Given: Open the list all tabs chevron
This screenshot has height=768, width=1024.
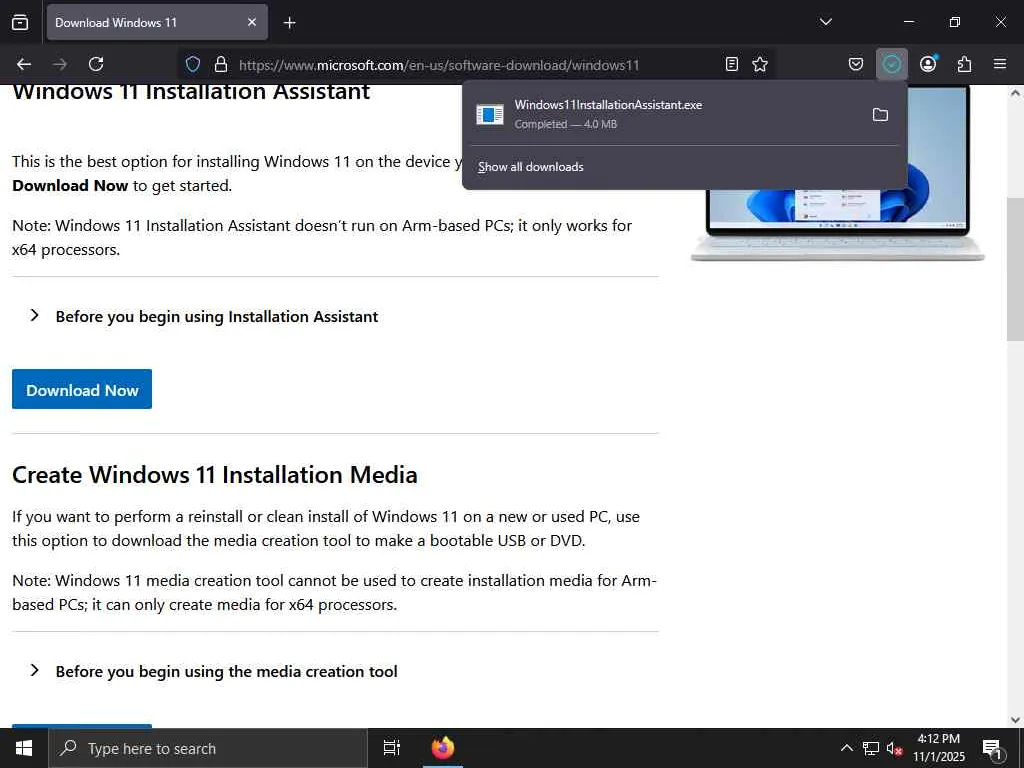Looking at the screenshot, I should (825, 22).
